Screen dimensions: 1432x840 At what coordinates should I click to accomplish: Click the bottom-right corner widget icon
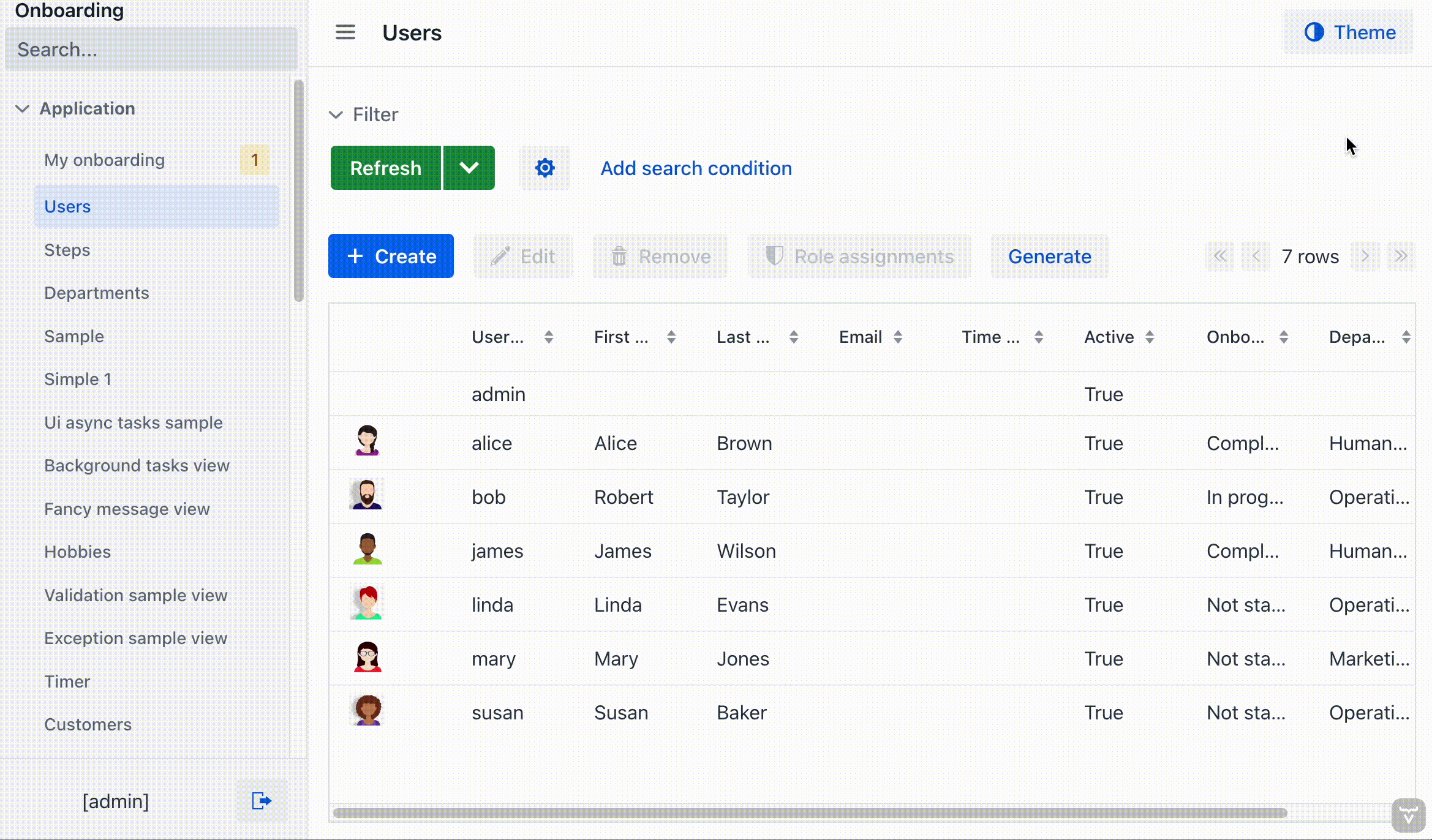(1408, 816)
